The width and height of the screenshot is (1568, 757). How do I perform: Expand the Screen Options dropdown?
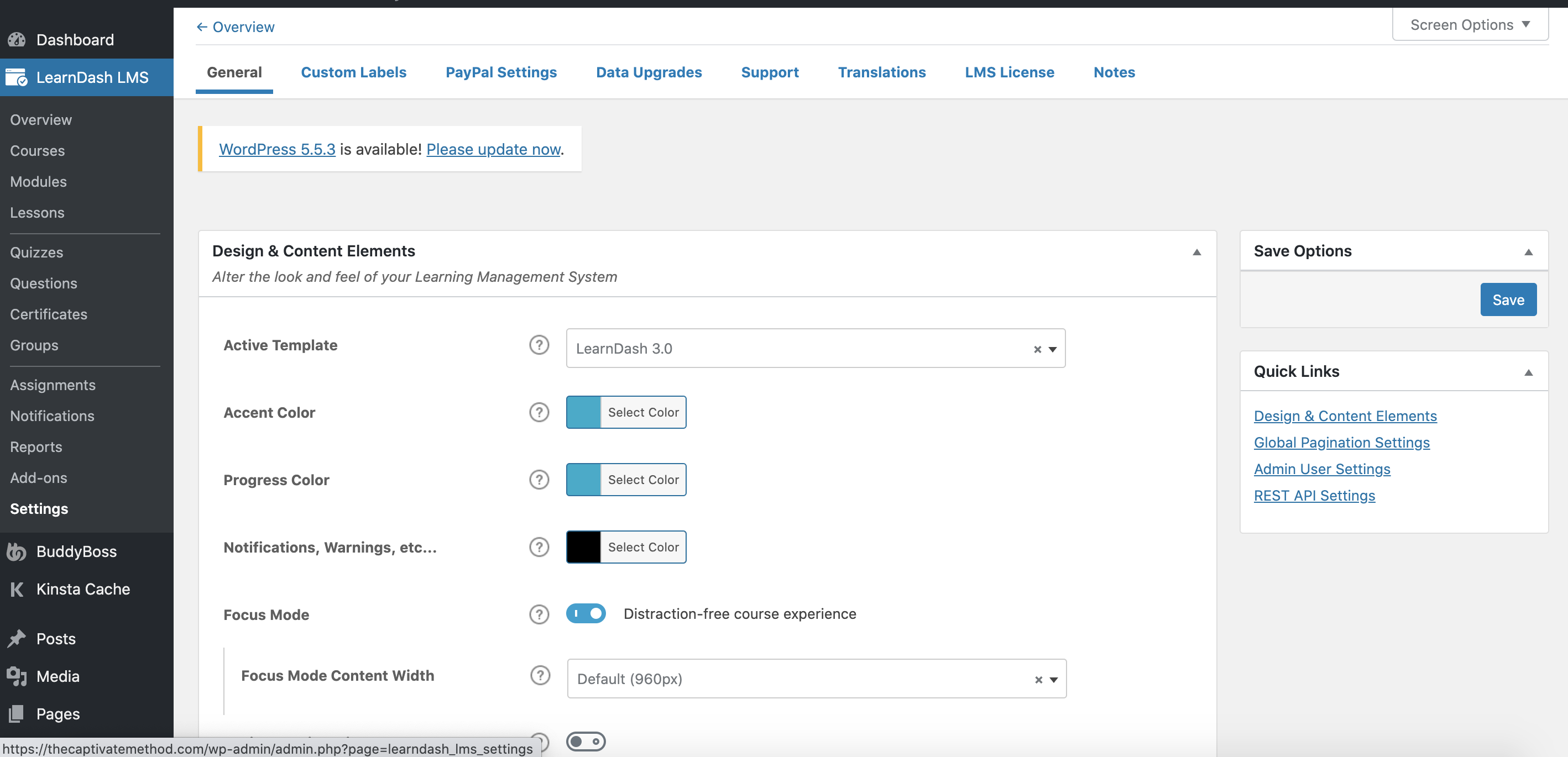(x=1470, y=24)
